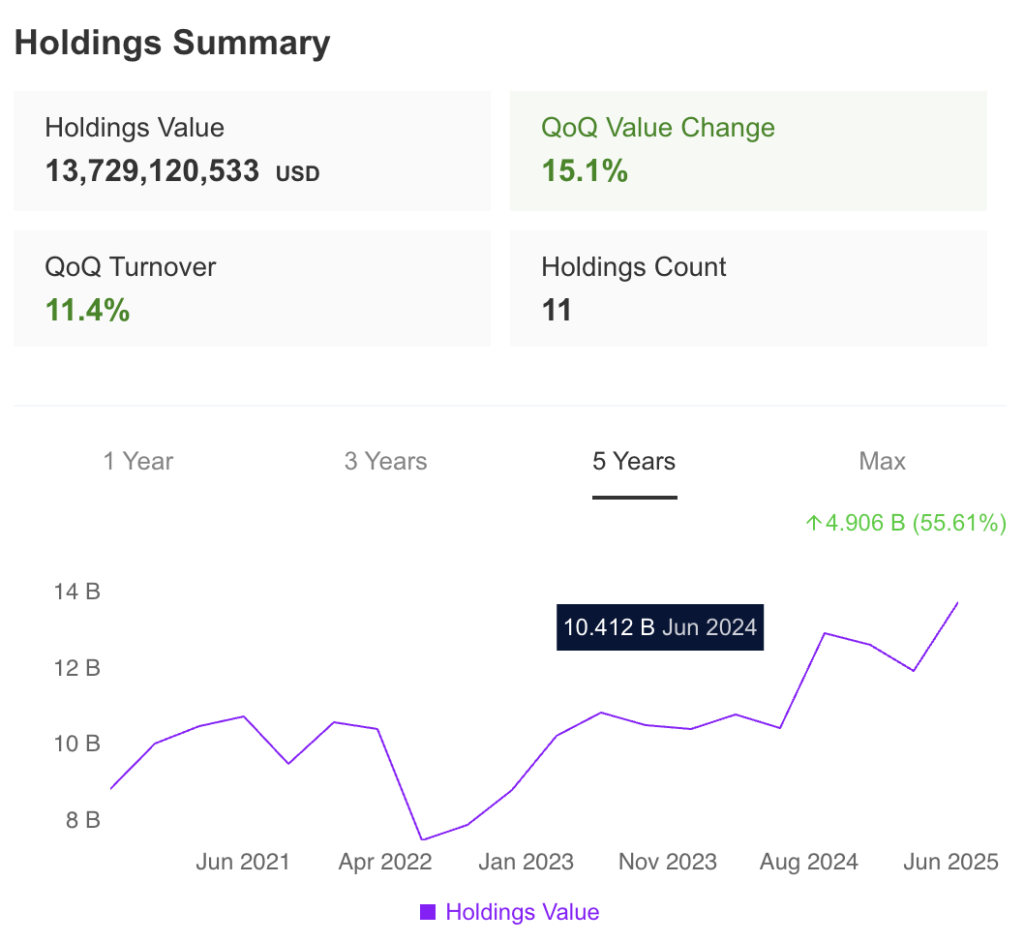Select the Jun 2025 axis label
Screen dimensions: 1024x943
[950, 861]
